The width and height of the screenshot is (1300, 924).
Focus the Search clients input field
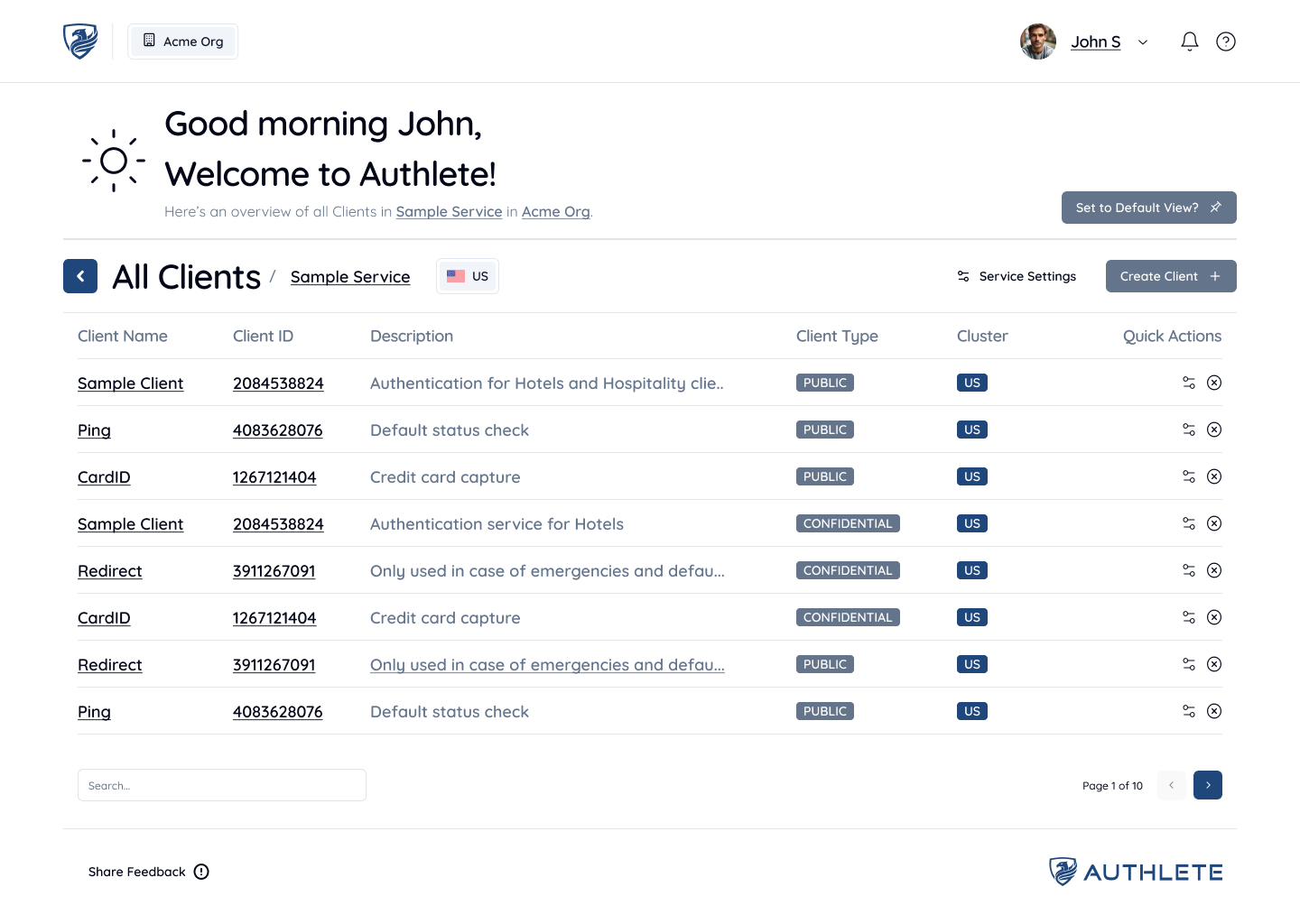pos(222,785)
